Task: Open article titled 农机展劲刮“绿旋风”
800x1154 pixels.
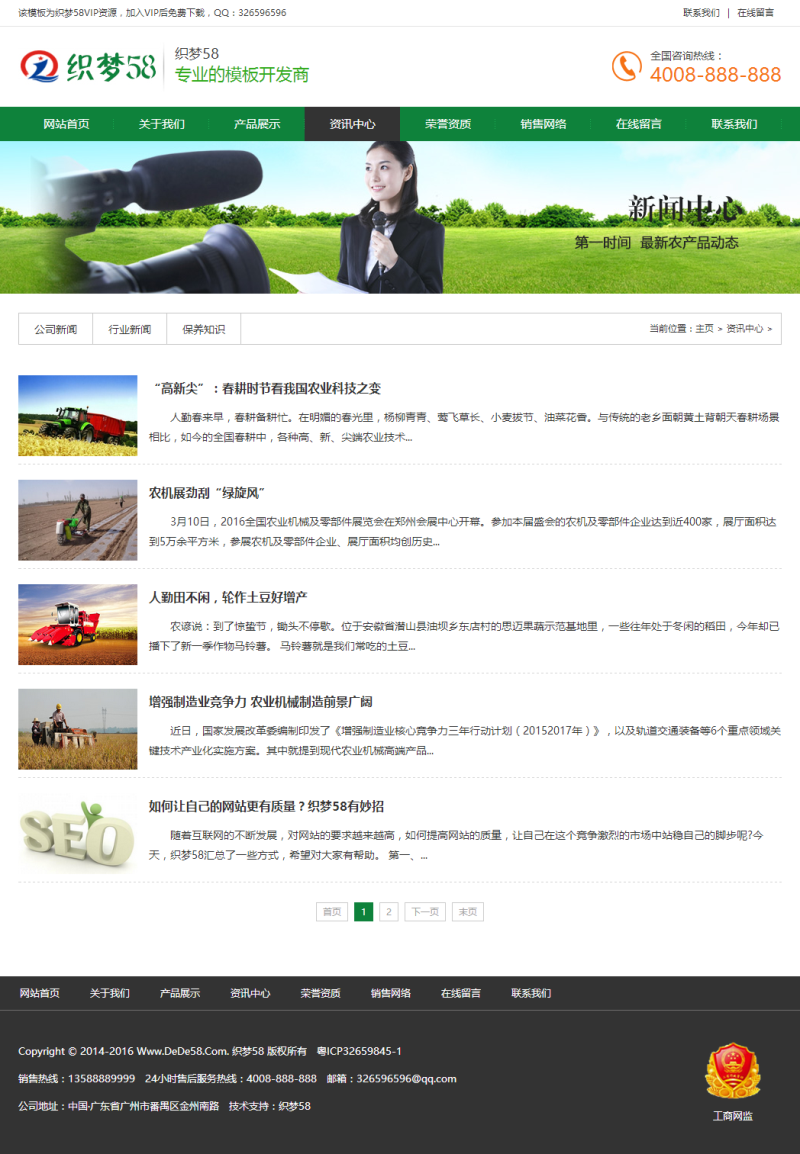Action: 207,492
